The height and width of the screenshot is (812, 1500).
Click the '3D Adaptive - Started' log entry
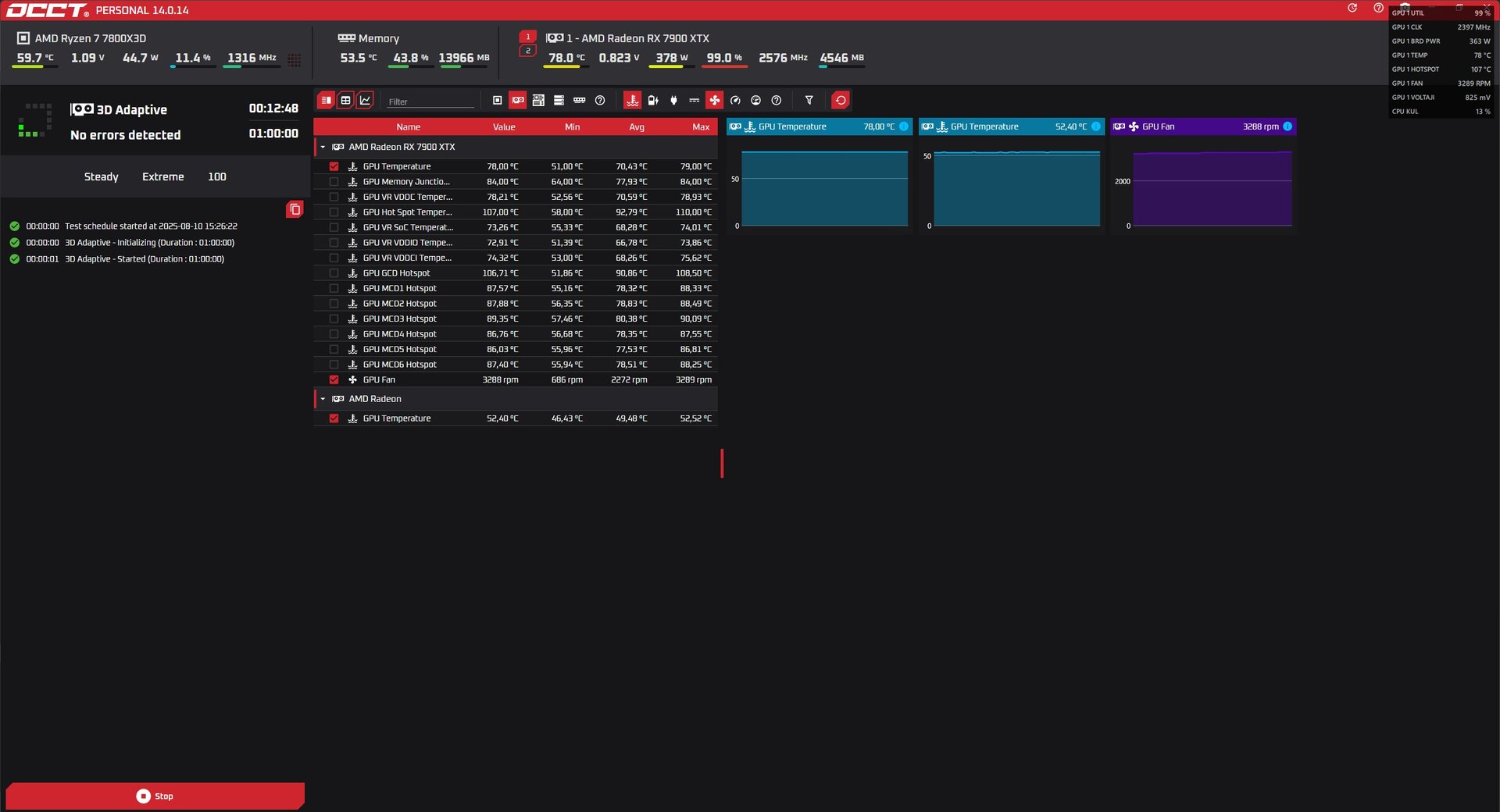145,259
